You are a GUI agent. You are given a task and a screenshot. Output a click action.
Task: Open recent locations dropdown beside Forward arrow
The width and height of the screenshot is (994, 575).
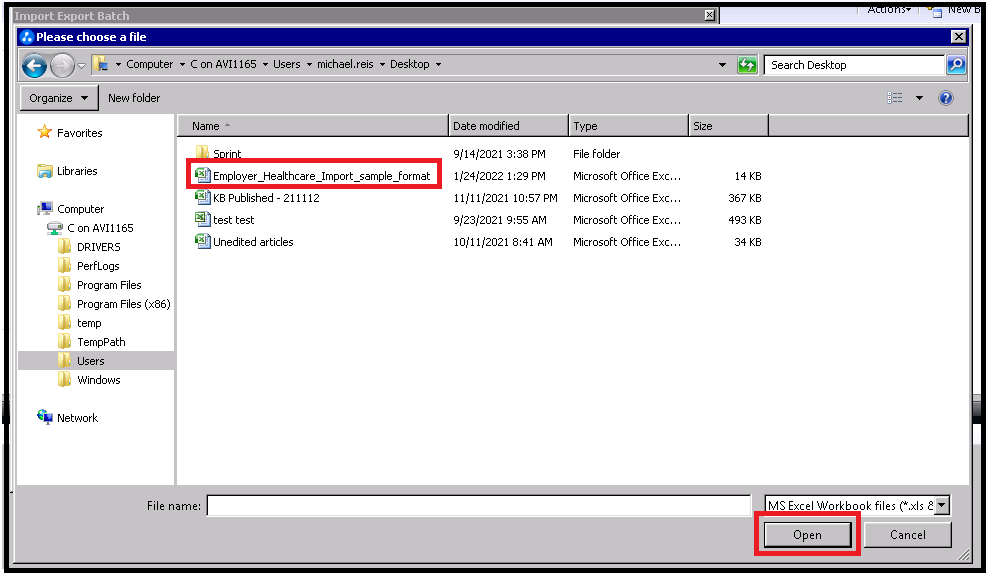coord(81,65)
